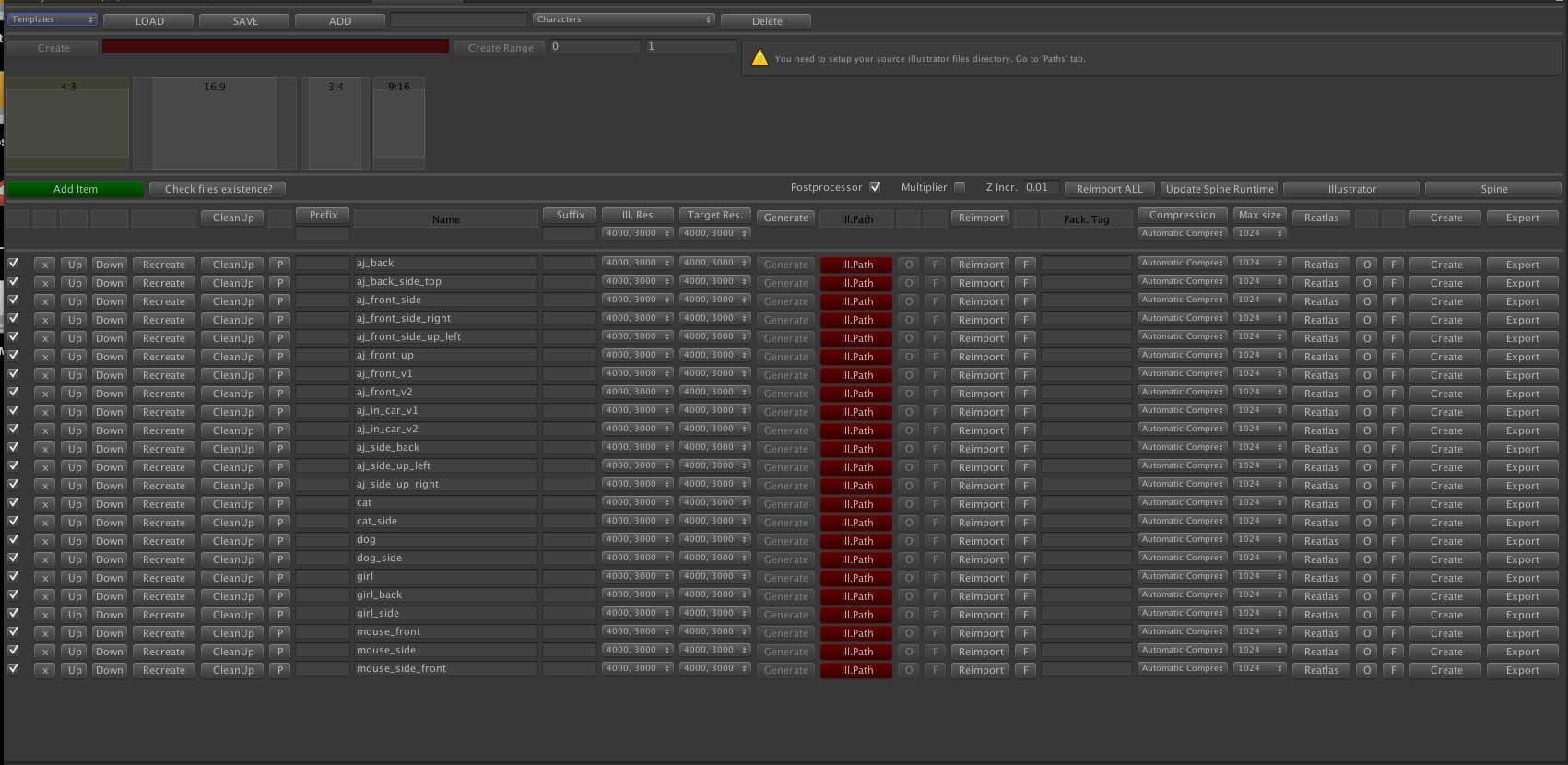Image resolution: width=1568 pixels, height=765 pixels.
Task: Open the Spine button
Action: [x=1494, y=189]
